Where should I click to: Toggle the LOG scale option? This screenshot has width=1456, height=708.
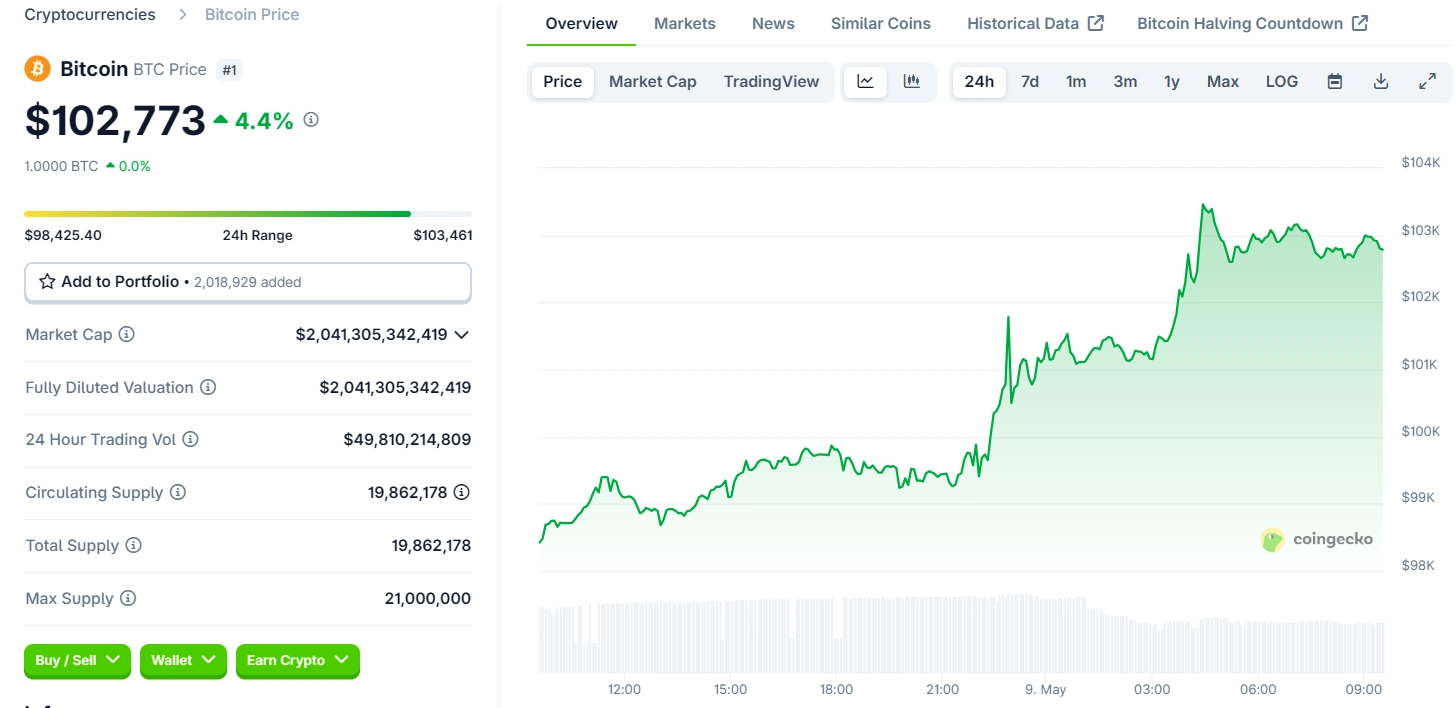(1282, 82)
